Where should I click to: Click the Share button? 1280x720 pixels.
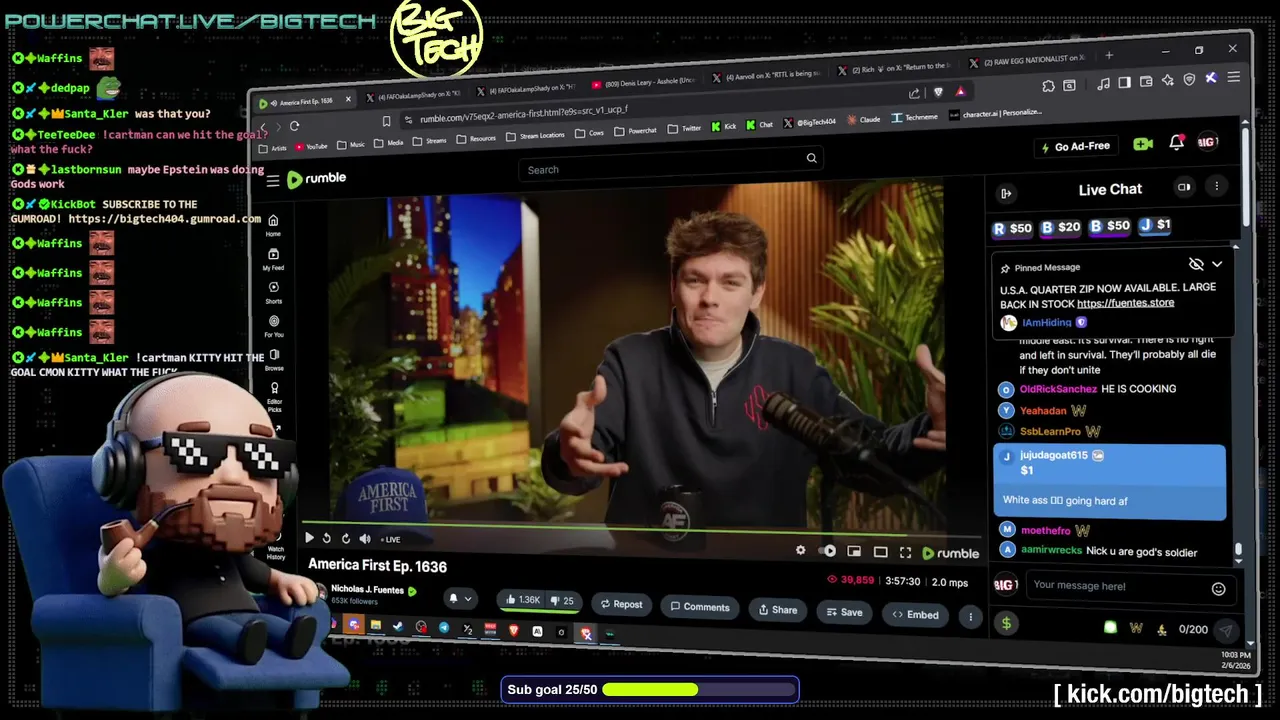click(778, 610)
